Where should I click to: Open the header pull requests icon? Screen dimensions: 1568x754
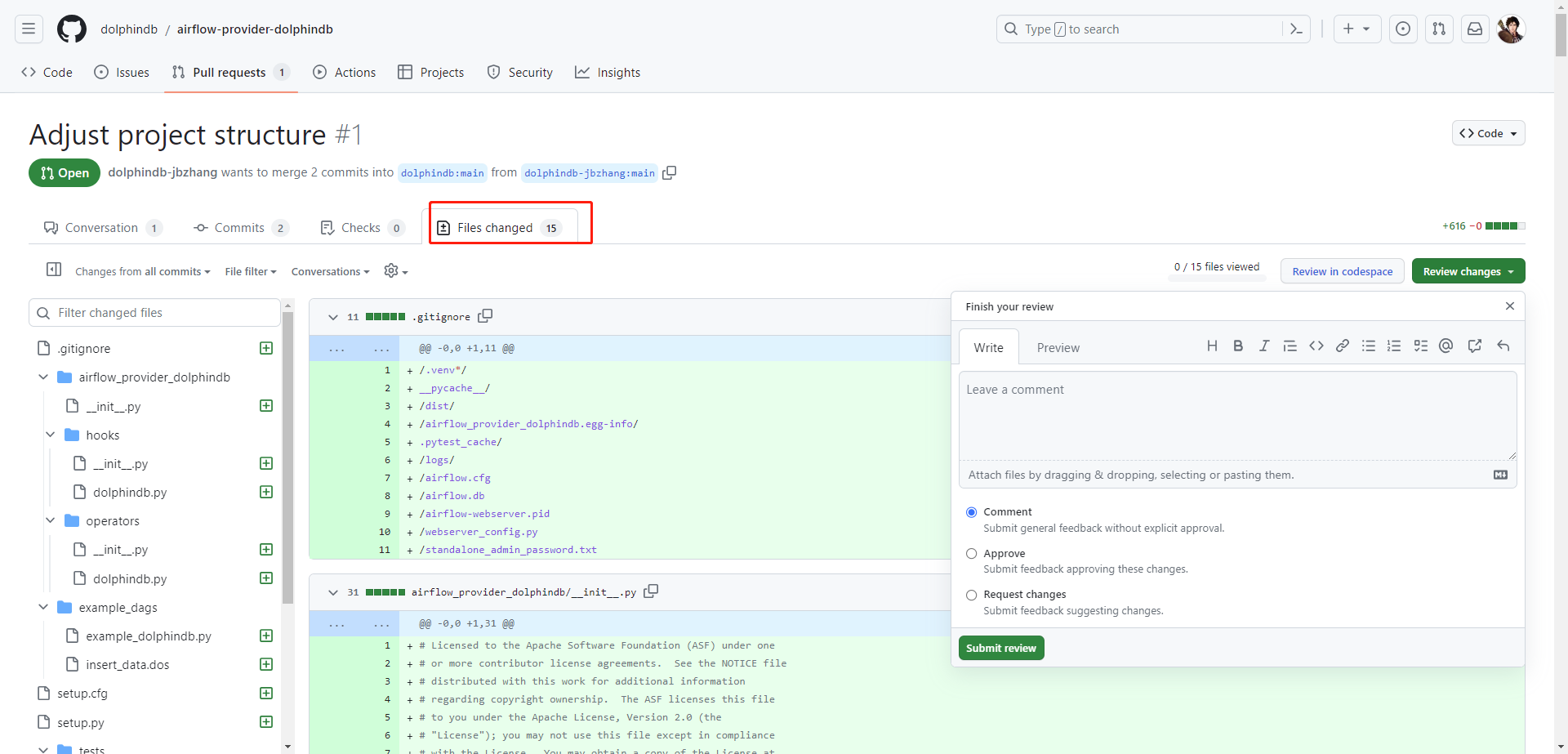pos(1439,29)
